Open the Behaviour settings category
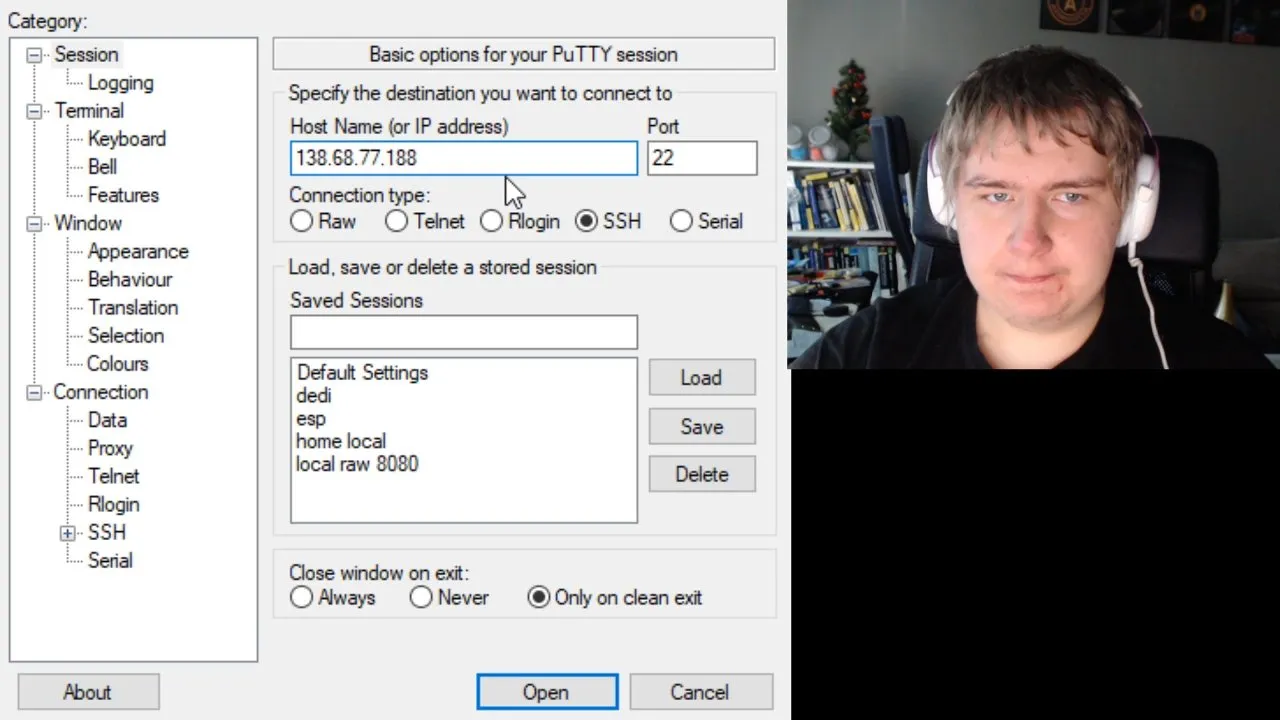The height and width of the screenshot is (720, 1280). point(130,279)
